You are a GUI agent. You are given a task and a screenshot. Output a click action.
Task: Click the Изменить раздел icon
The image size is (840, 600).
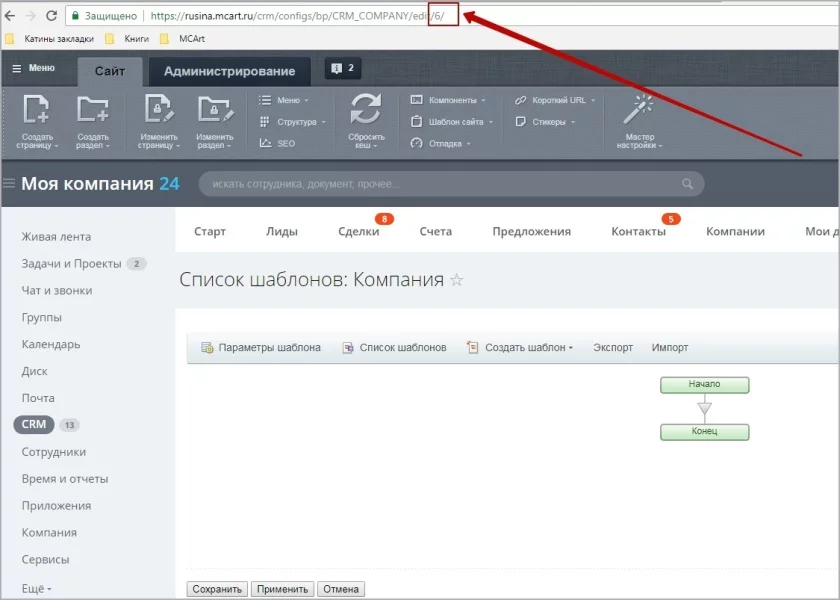pyautogui.click(x=214, y=108)
